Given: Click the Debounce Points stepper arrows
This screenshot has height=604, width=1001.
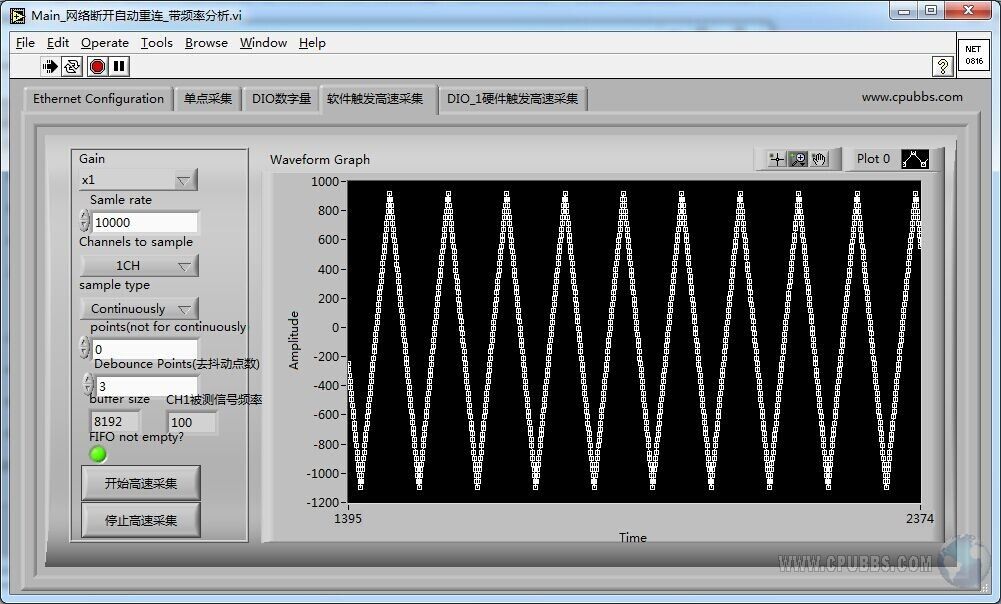Looking at the screenshot, I should (89, 384).
